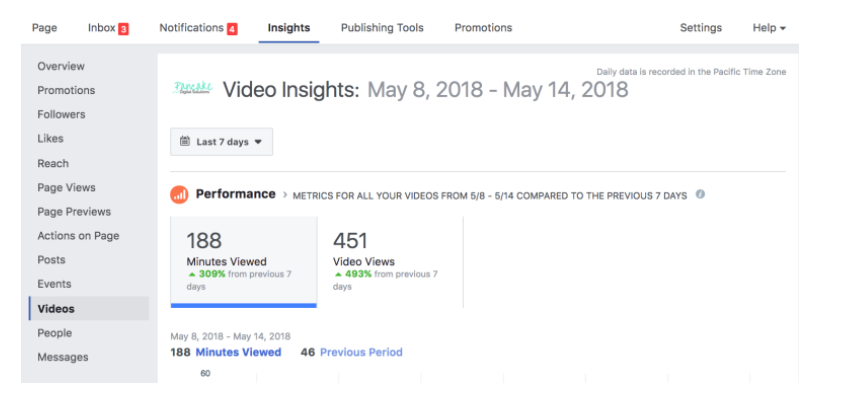Select Likes in the sidebar
Viewport: 867px width, 402px height.
pyautogui.click(x=50, y=139)
